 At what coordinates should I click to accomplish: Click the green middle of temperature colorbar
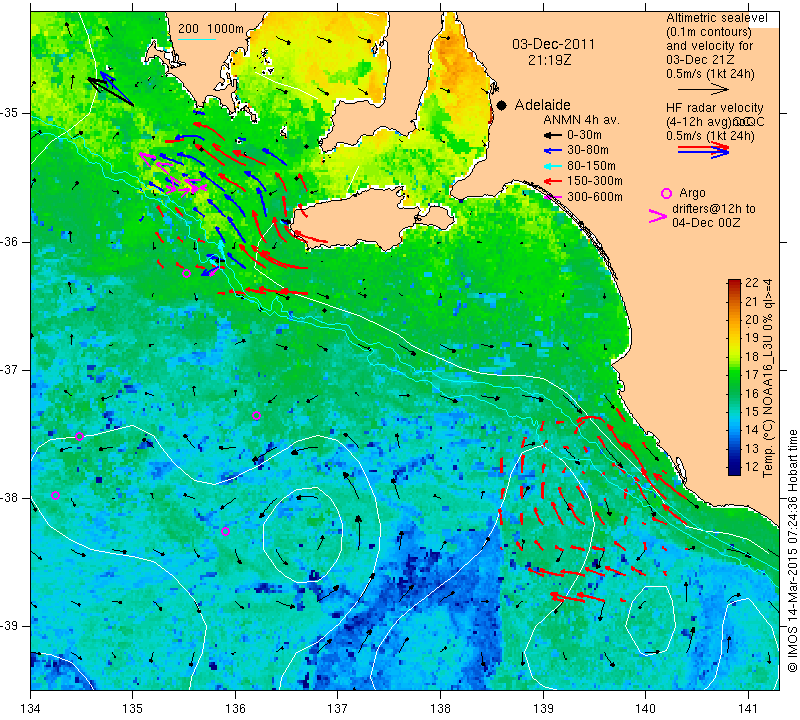[734, 377]
